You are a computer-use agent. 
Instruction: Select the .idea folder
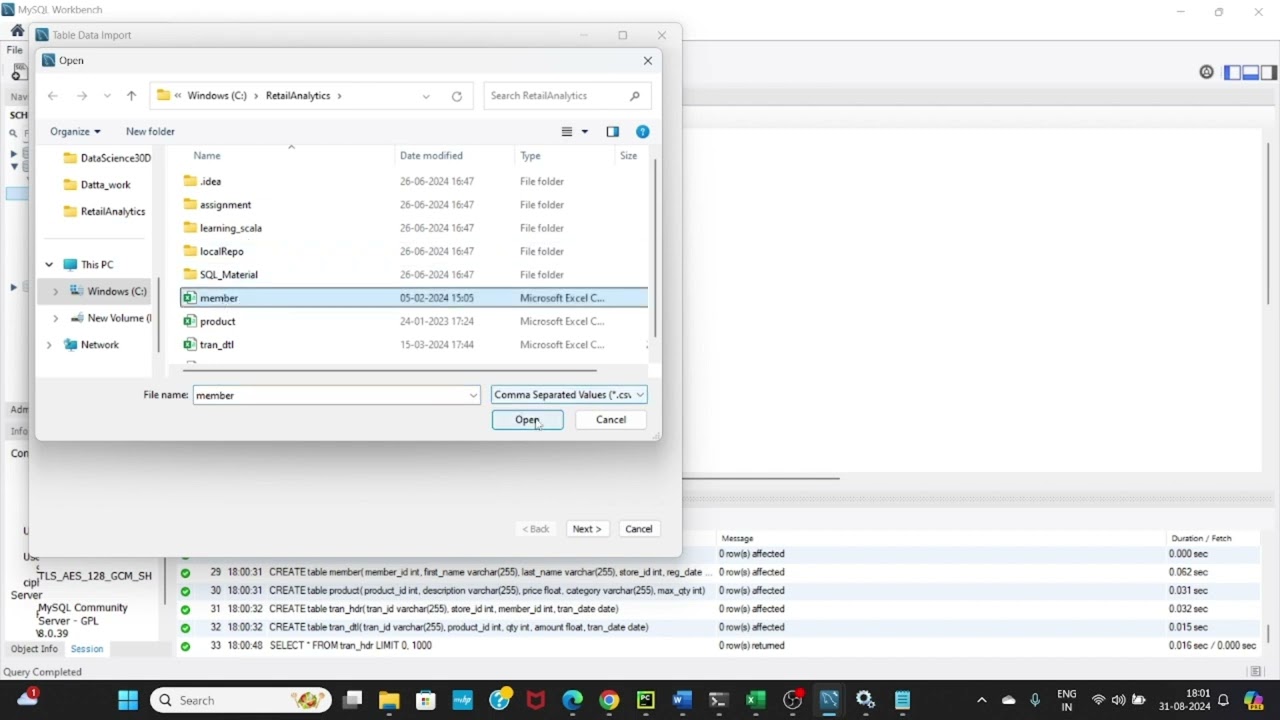pos(414,181)
